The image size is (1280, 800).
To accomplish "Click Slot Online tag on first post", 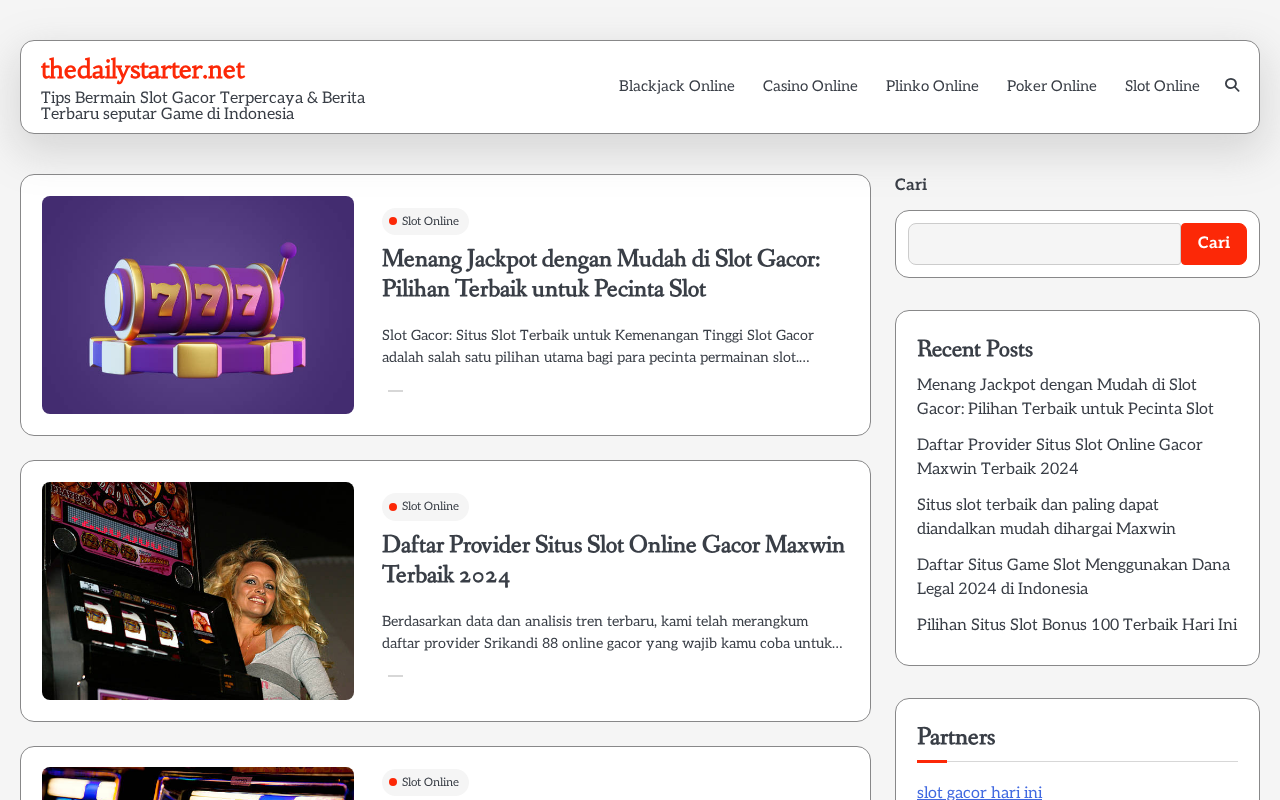I will (425, 222).
